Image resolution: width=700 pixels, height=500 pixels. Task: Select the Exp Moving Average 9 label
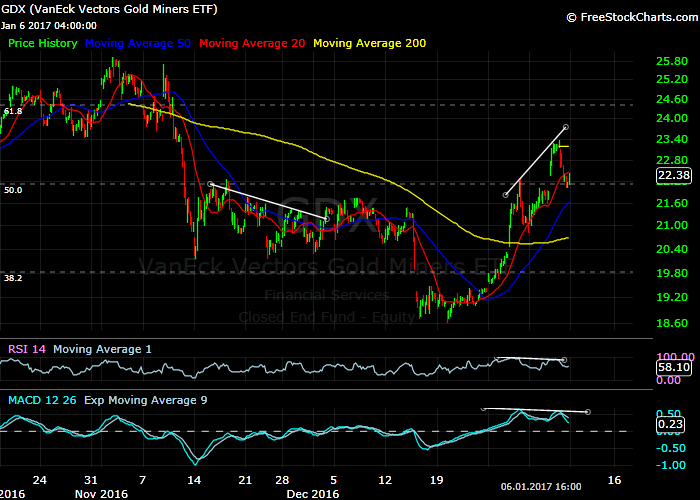click(146, 400)
